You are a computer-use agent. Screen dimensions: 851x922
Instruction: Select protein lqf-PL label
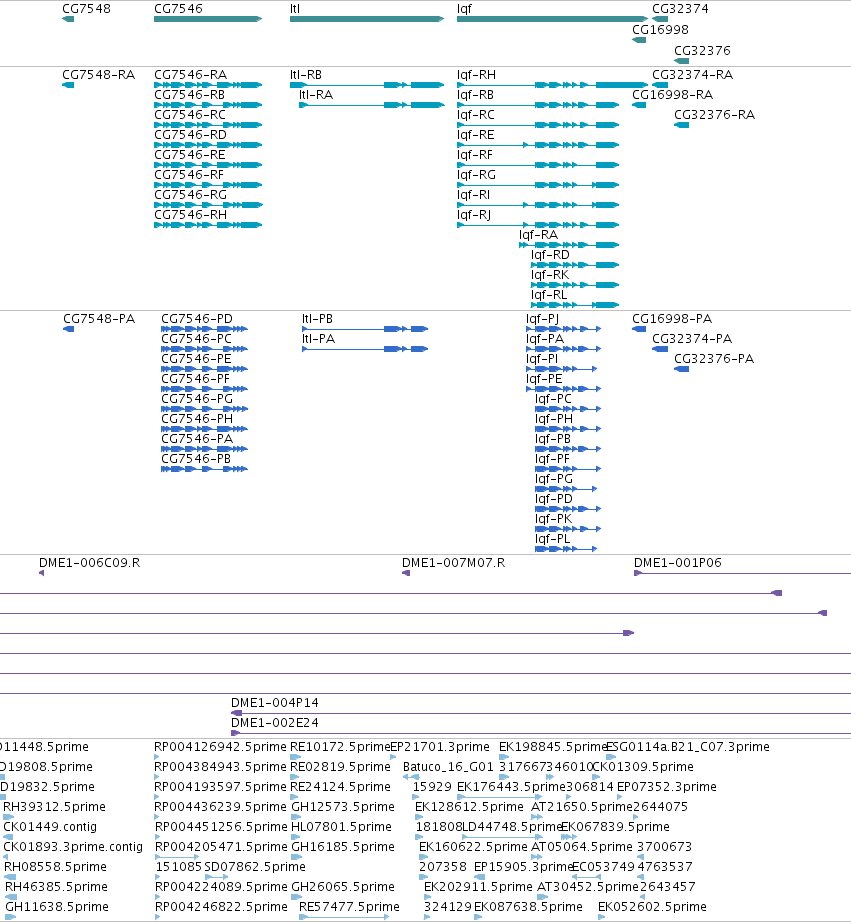pos(552,539)
